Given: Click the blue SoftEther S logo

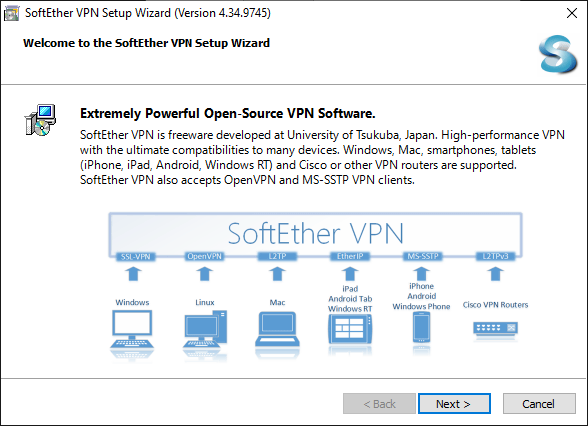Looking at the screenshot, I should tap(558, 54).
